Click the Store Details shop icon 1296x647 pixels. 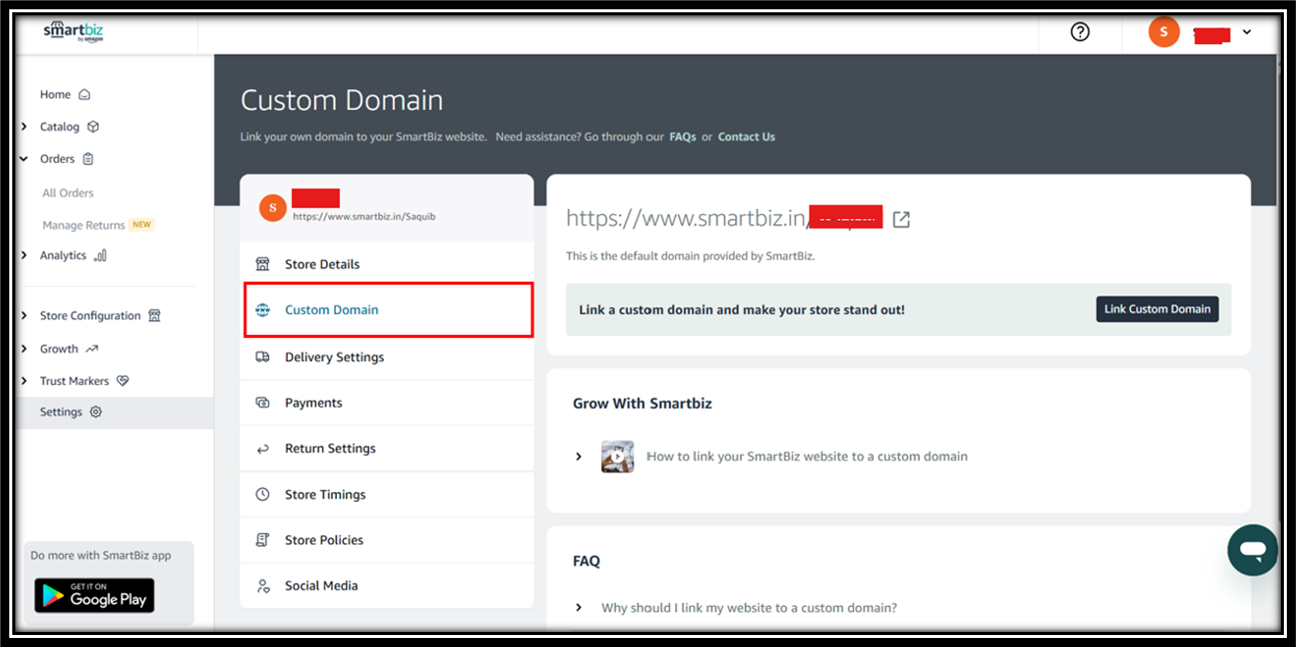[x=263, y=264]
